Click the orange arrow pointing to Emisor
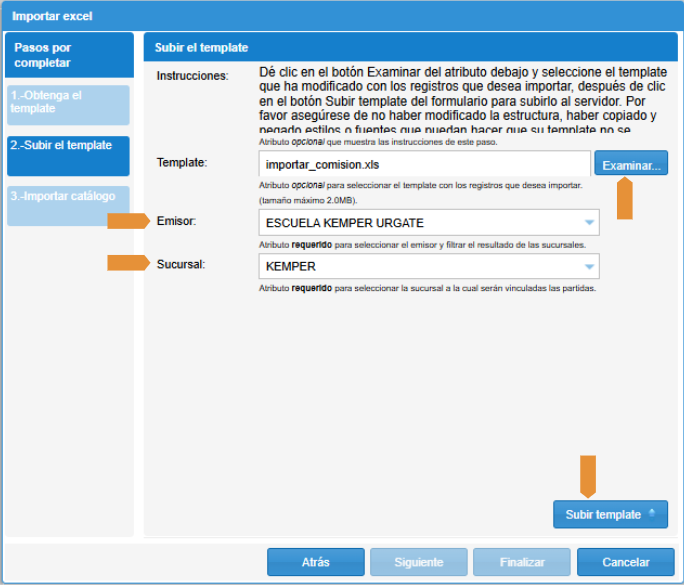Viewport: 684px width, 586px height. point(127,221)
